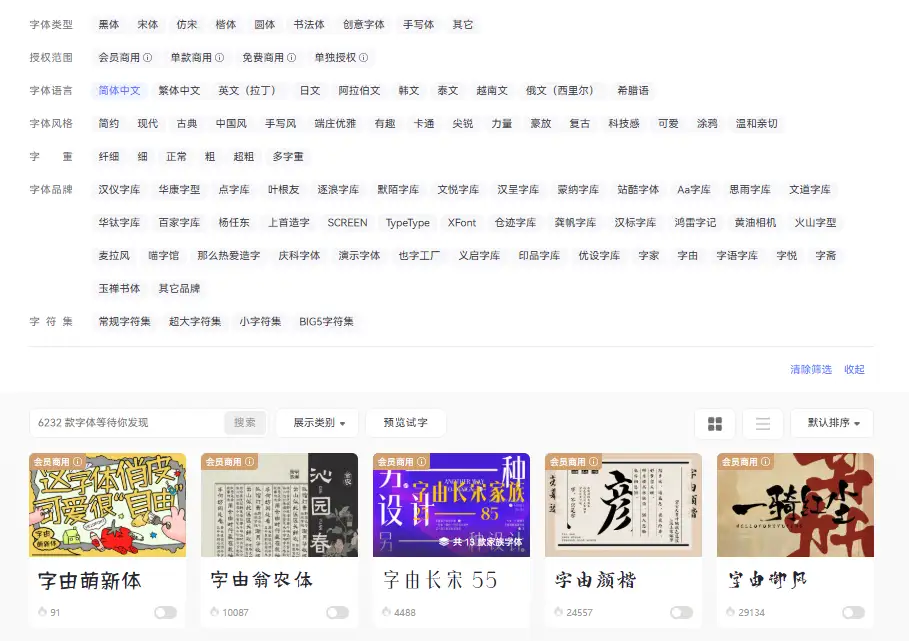Select 多字重 font weight option
The width and height of the screenshot is (909, 641).
click(x=288, y=156)
